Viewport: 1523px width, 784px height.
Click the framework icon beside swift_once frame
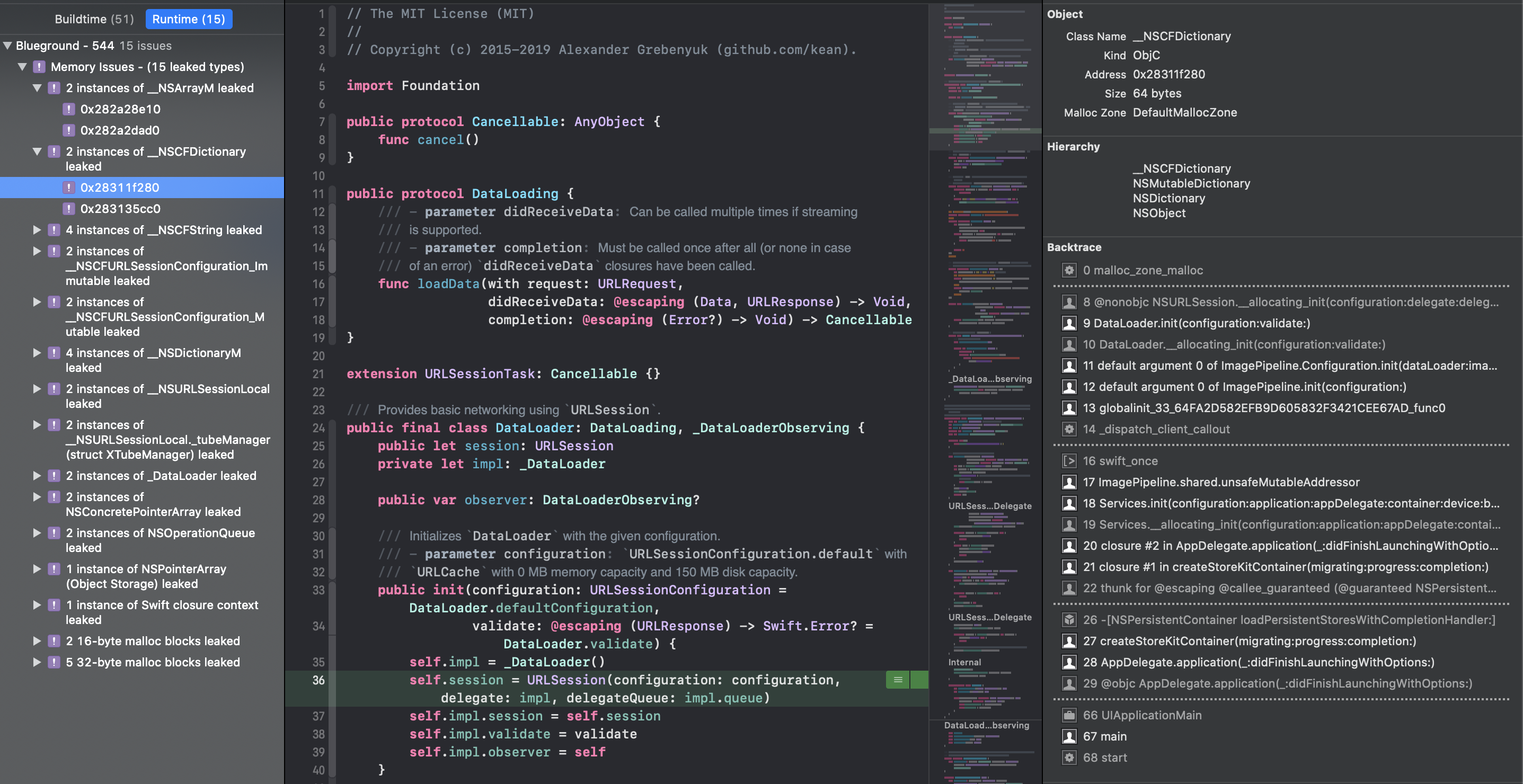[x=1069, y=461]
